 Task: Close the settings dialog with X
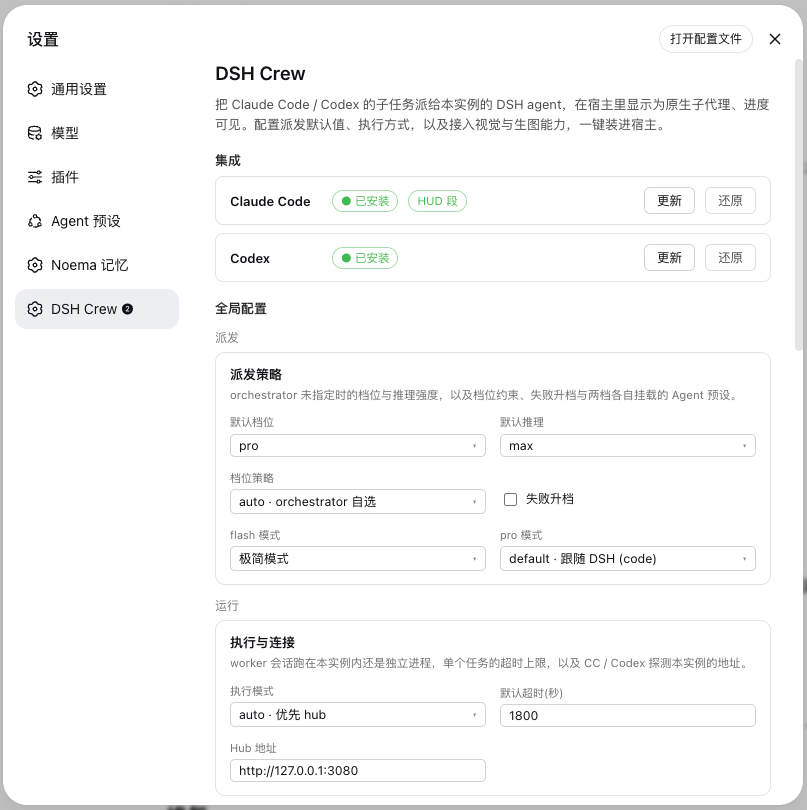[x=774, y=39]
